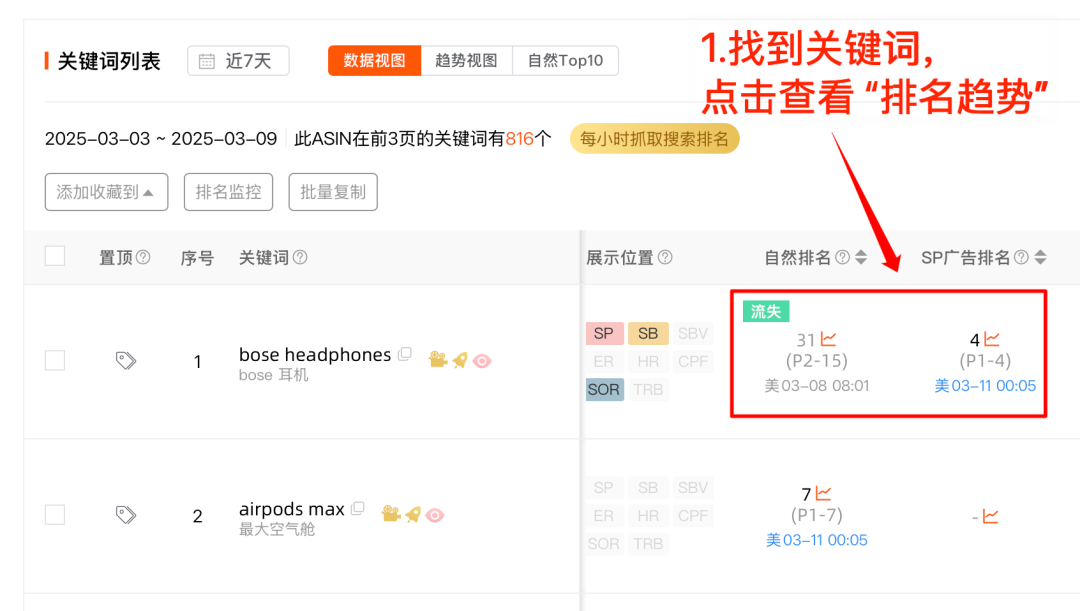Tick the checkbox for airpods max row
1080x611 pixels.
(x=55, y=515)
